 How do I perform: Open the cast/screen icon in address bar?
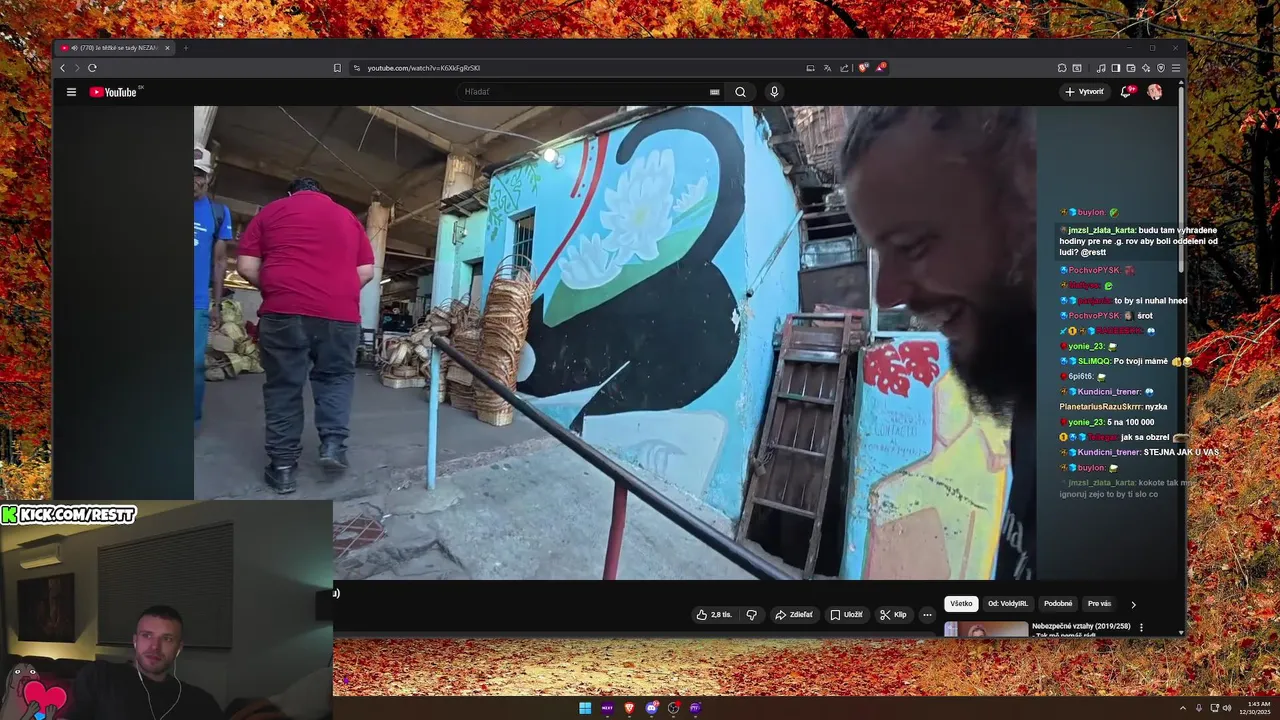pos(810,68)
